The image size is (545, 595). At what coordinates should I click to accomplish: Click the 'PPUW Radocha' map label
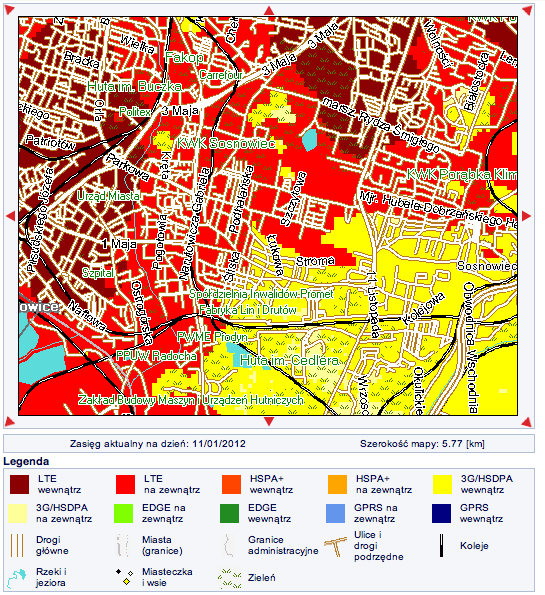(156, 356)
